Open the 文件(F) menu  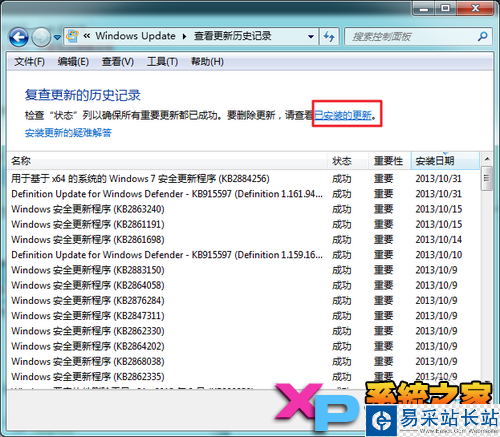[x=29, y=62]
